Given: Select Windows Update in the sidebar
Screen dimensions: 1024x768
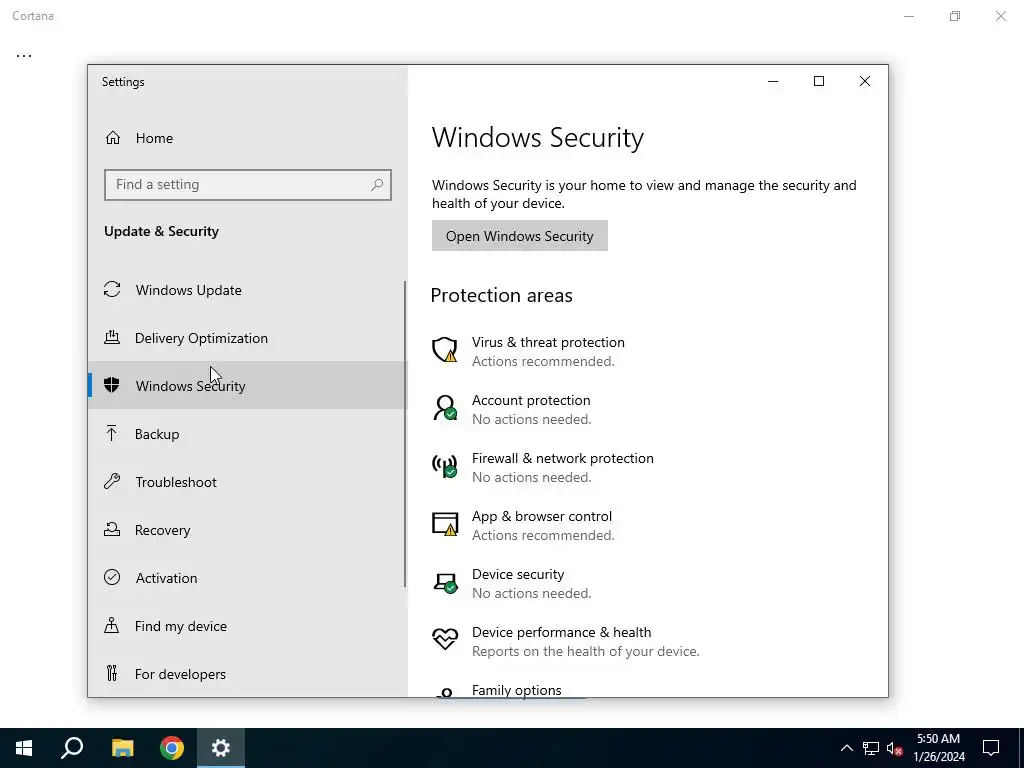Looking at the screenshot, I should (x=247, y=289).
